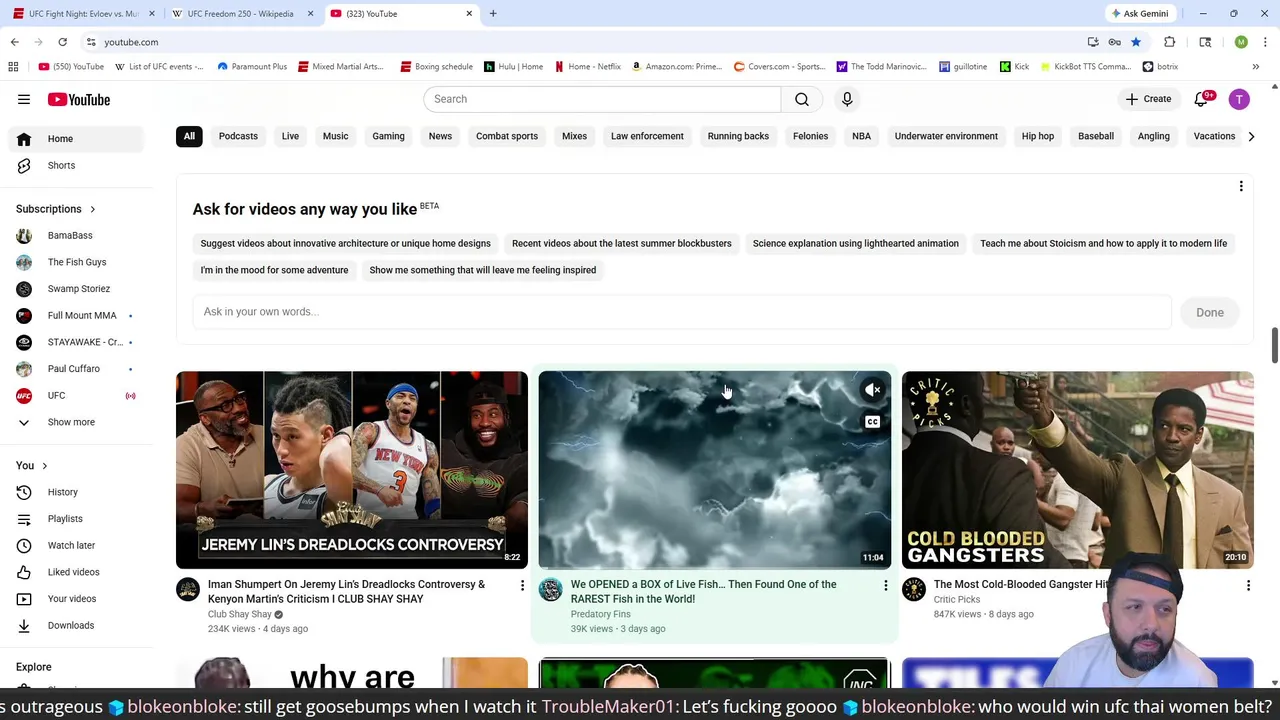Click page vertical scrollbar thumb
The height and width of the screenshot is (720, 1280).
[x=1274, y=345]
